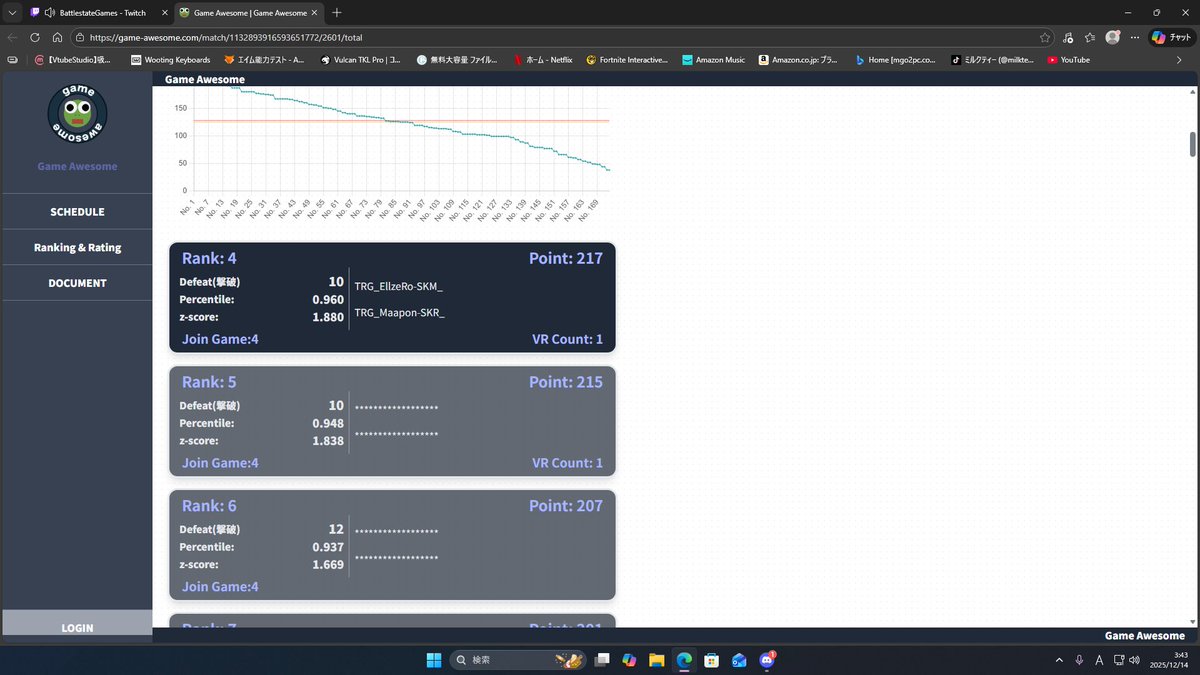Open Copilot from the taskbar
Viewport: 1200px width, 675px height.
(x=629, y=660)
